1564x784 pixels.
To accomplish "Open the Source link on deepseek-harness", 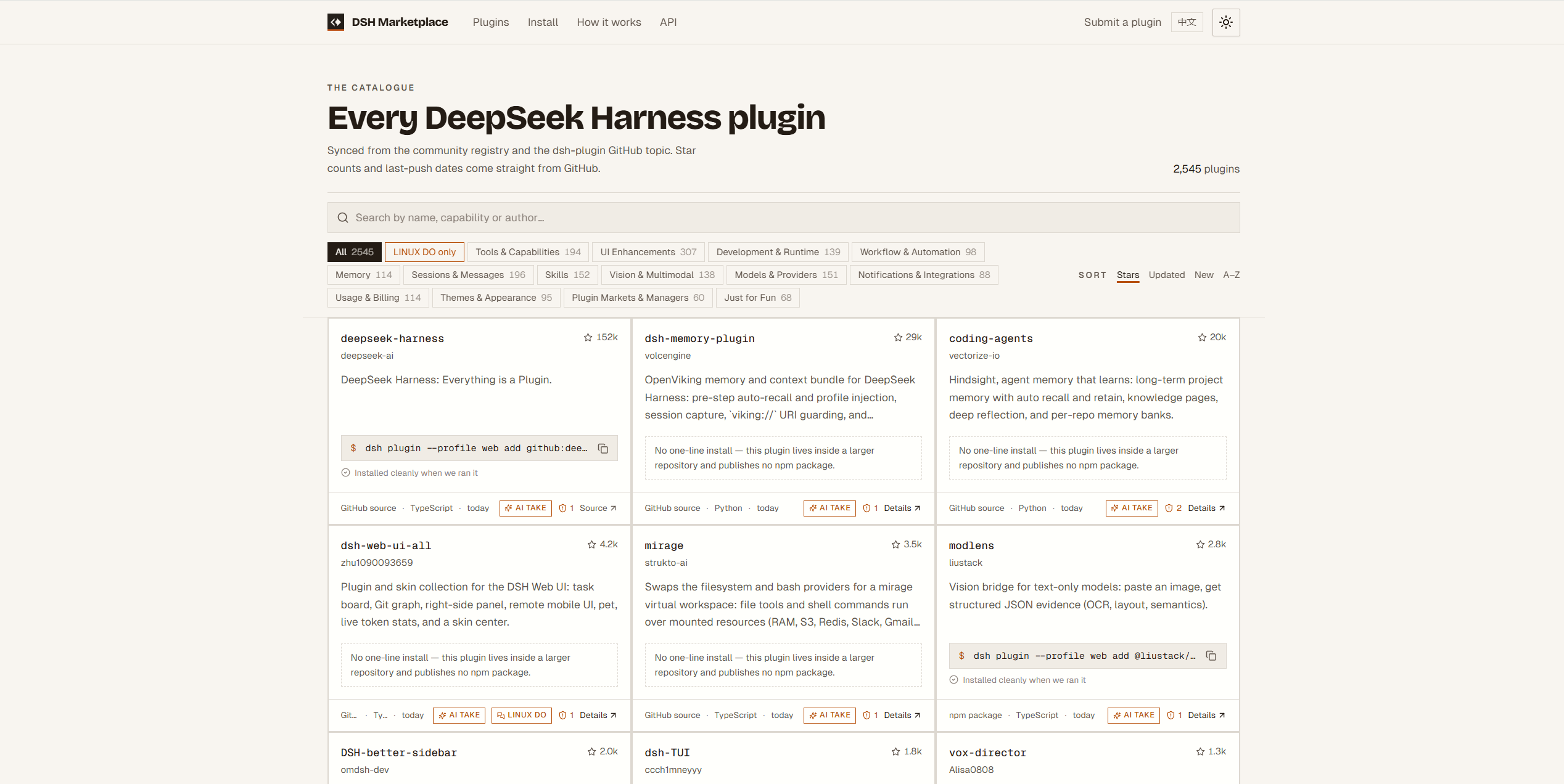I will coord(598,508).
